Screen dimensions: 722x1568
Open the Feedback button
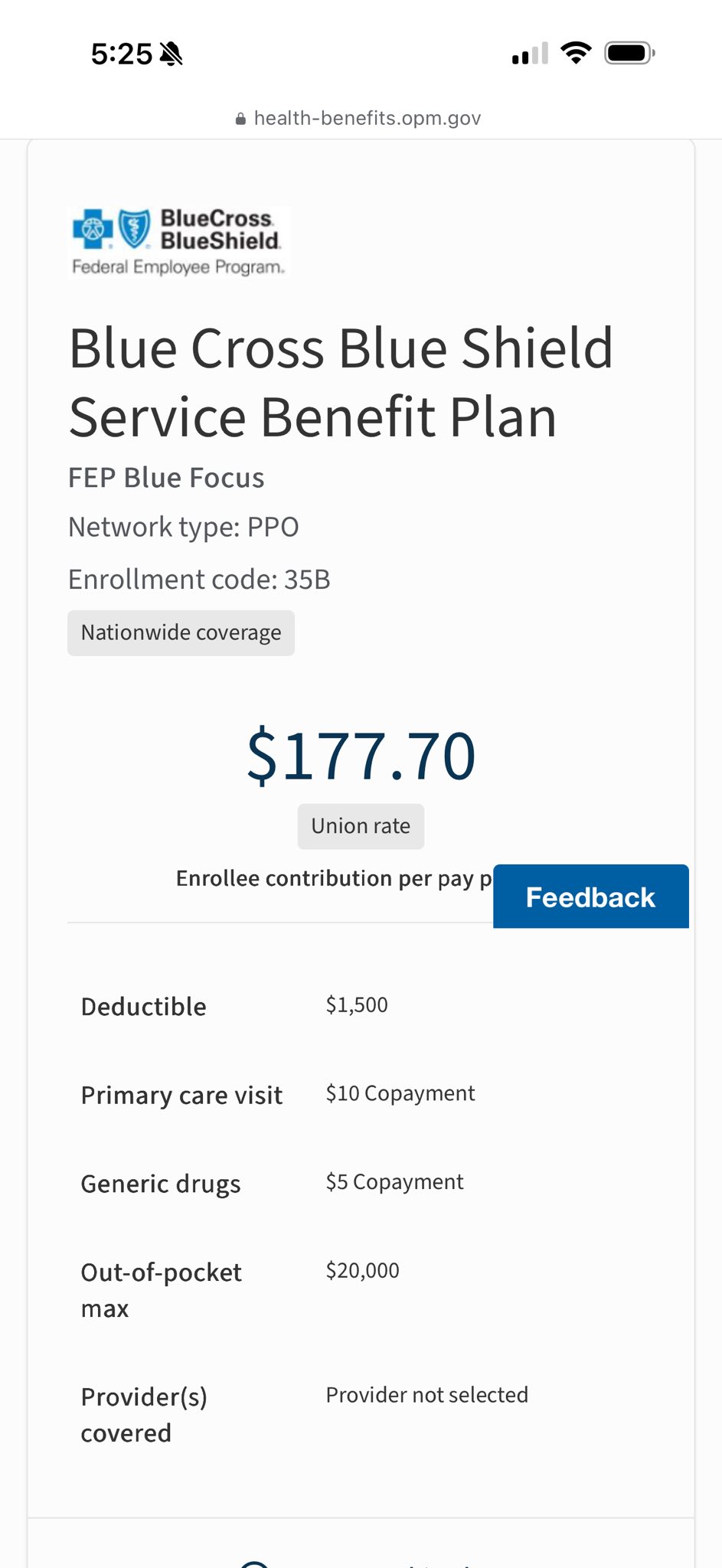coord(590,897)
